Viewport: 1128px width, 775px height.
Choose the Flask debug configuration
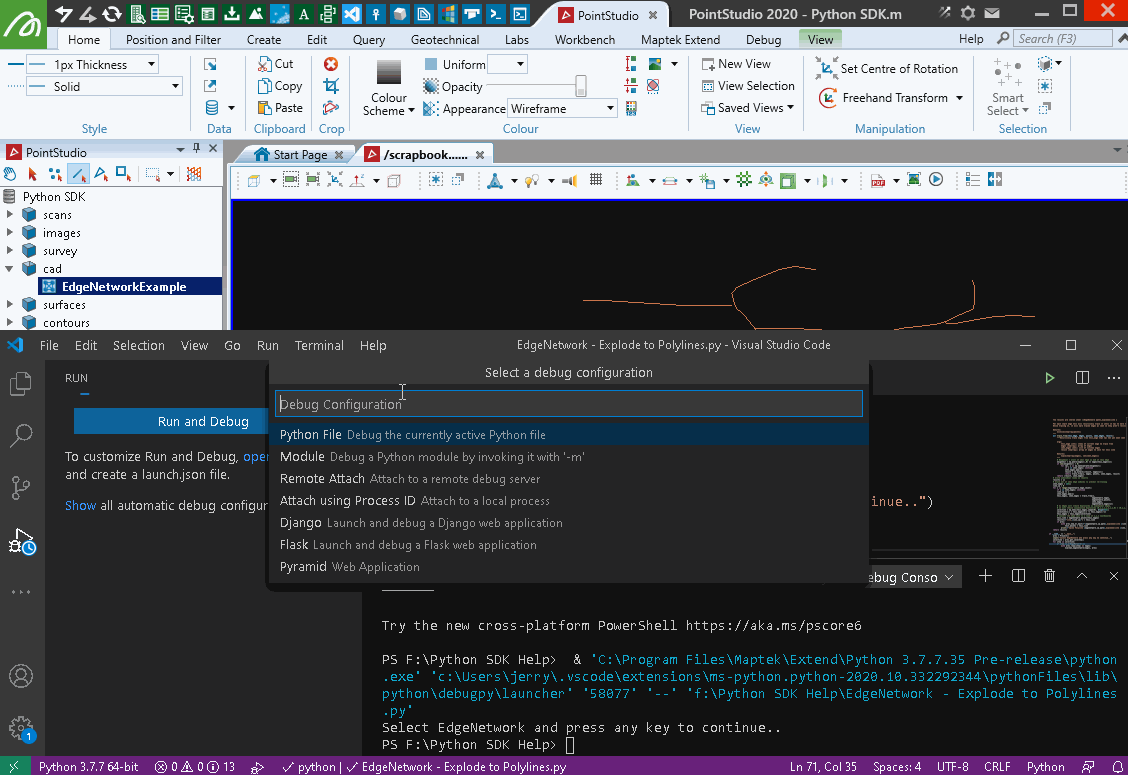tap(568, 545)
